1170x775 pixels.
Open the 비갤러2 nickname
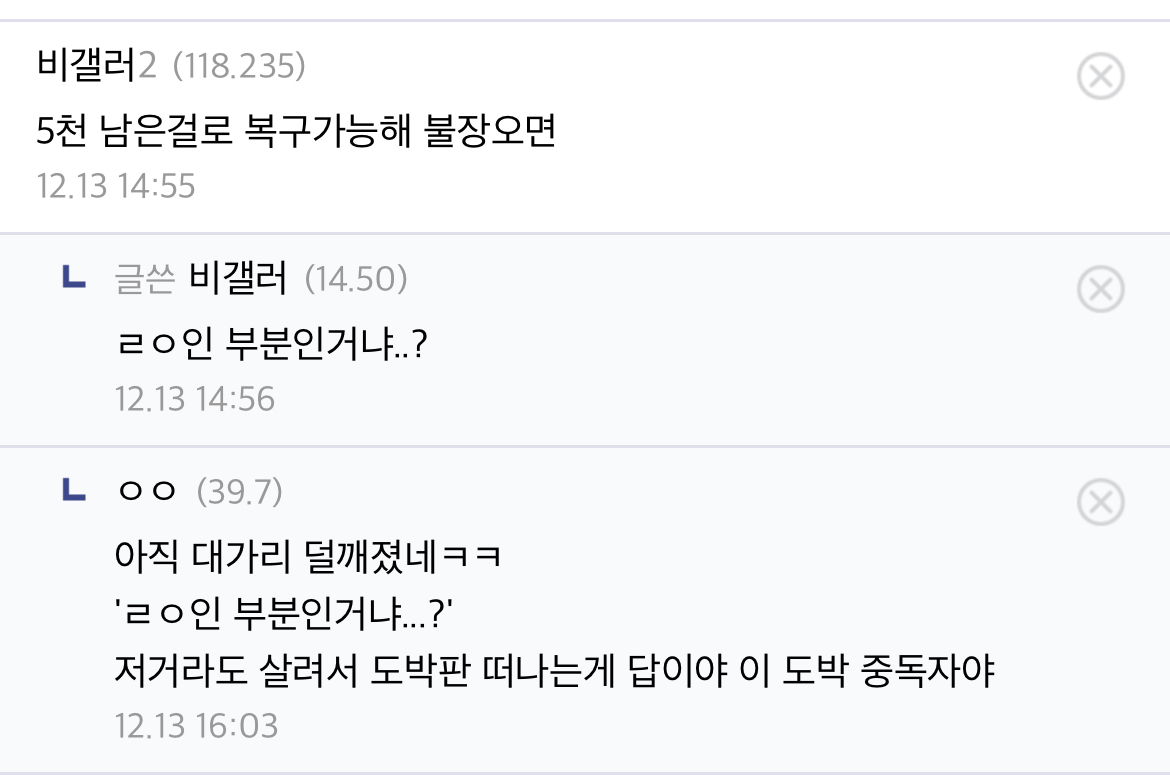pyautogui.click(x=96, y=67)
